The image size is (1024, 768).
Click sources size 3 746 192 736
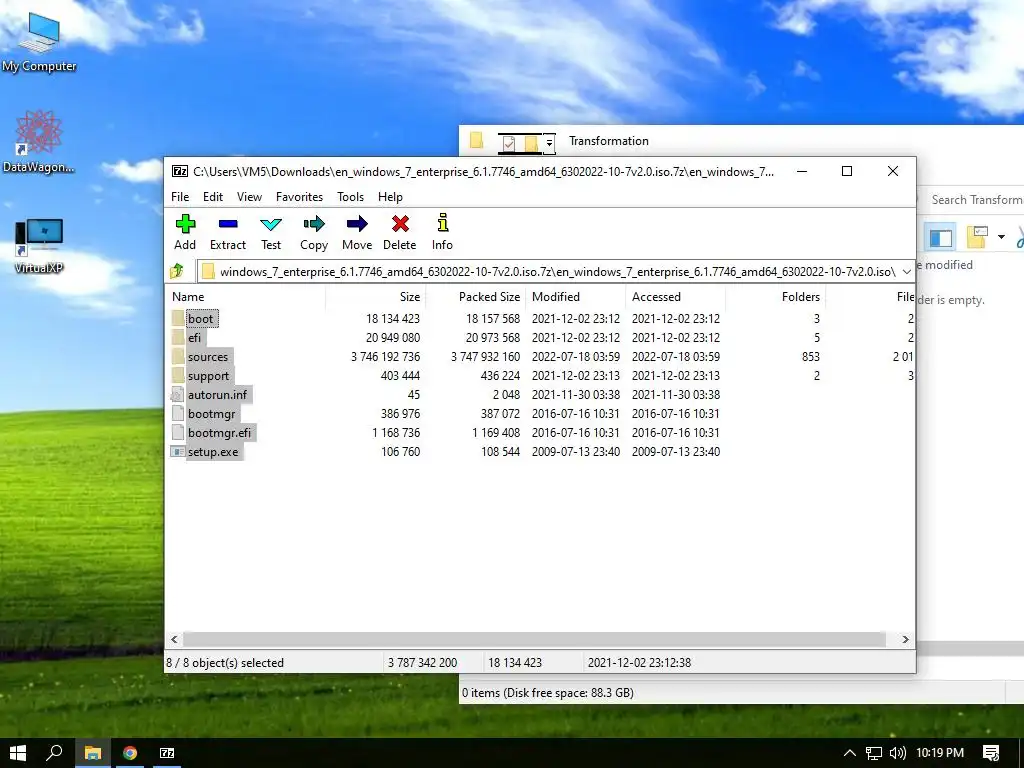point(385,357)
